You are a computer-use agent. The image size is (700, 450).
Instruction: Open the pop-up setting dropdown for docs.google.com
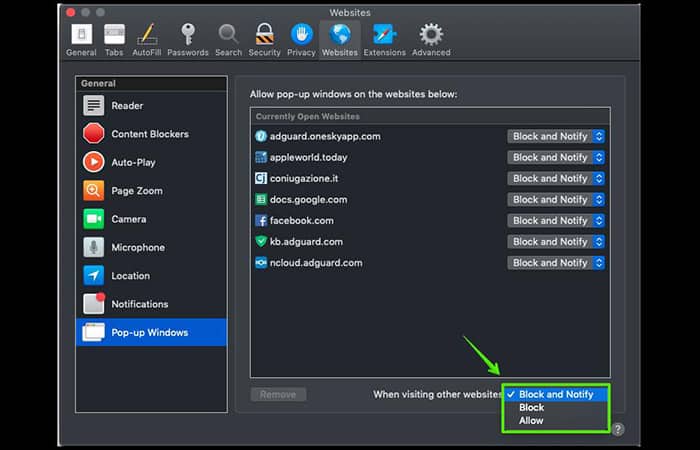[x=556, y=200]
